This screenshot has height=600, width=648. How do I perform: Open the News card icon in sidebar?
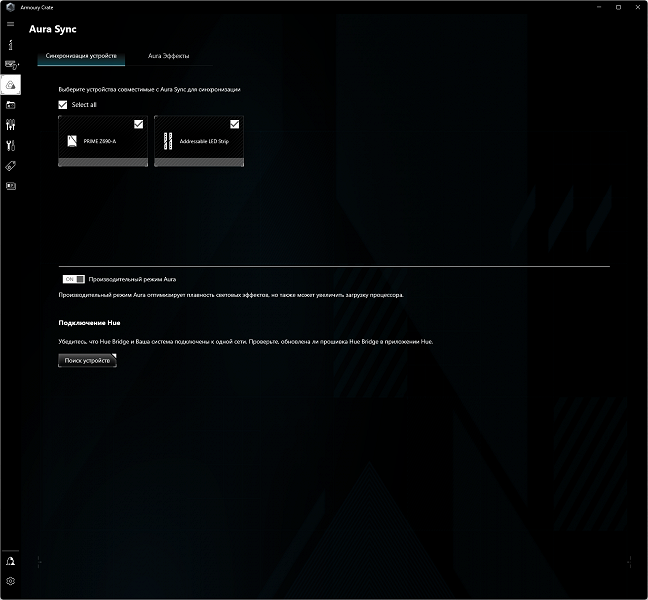tap(11, 186)
